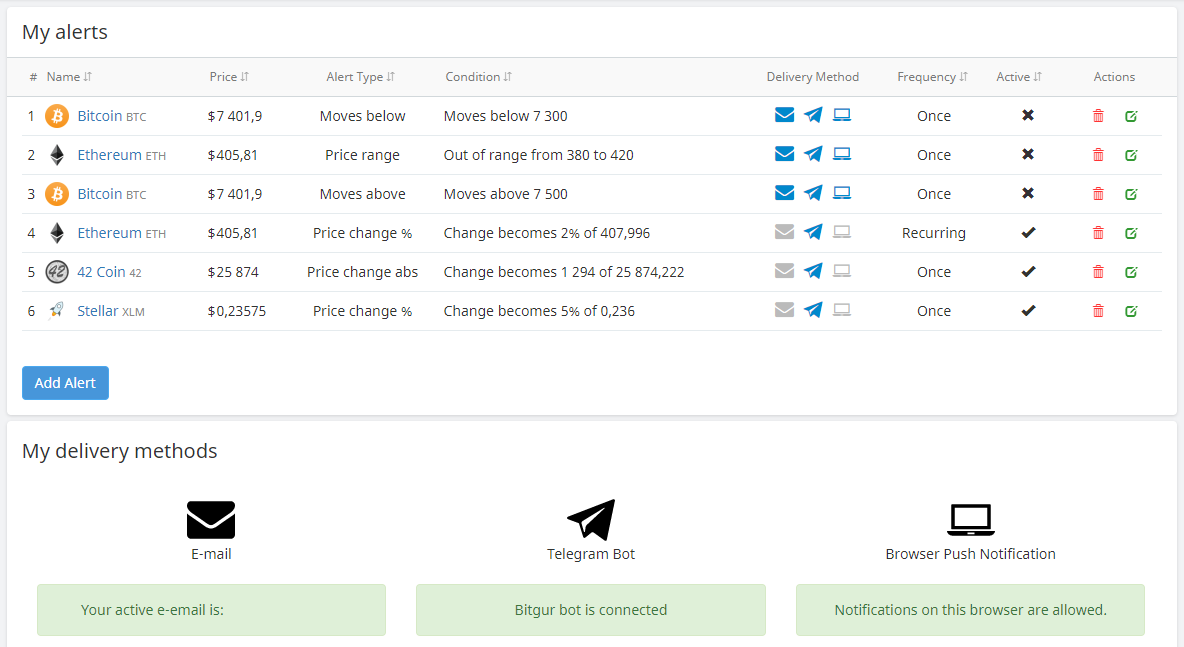
Task: Click the large Telegram Bot icon
Action: [591, 520]
